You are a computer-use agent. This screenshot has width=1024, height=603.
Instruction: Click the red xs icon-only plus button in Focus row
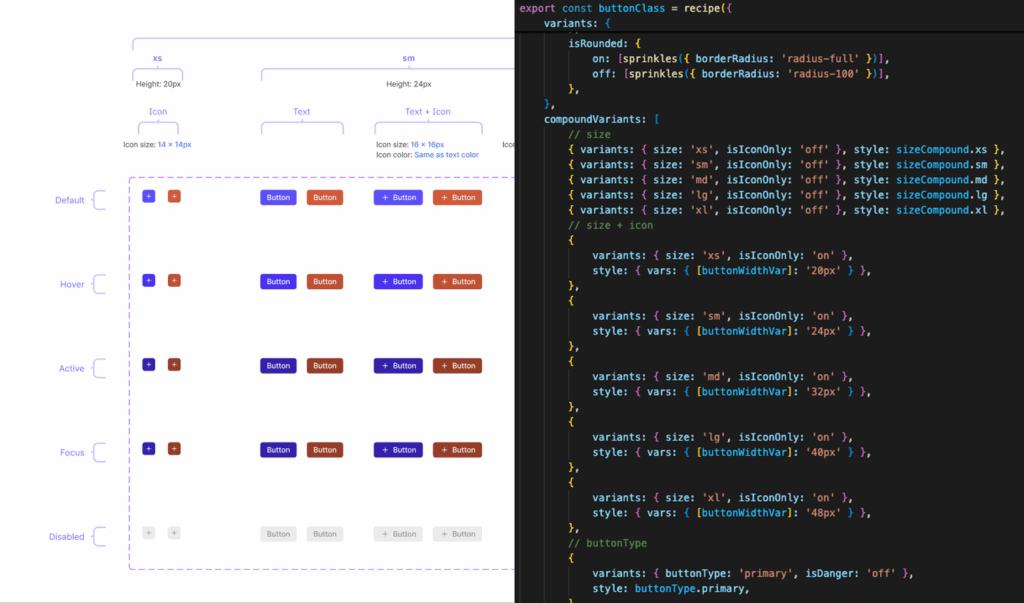coord(174,449)
